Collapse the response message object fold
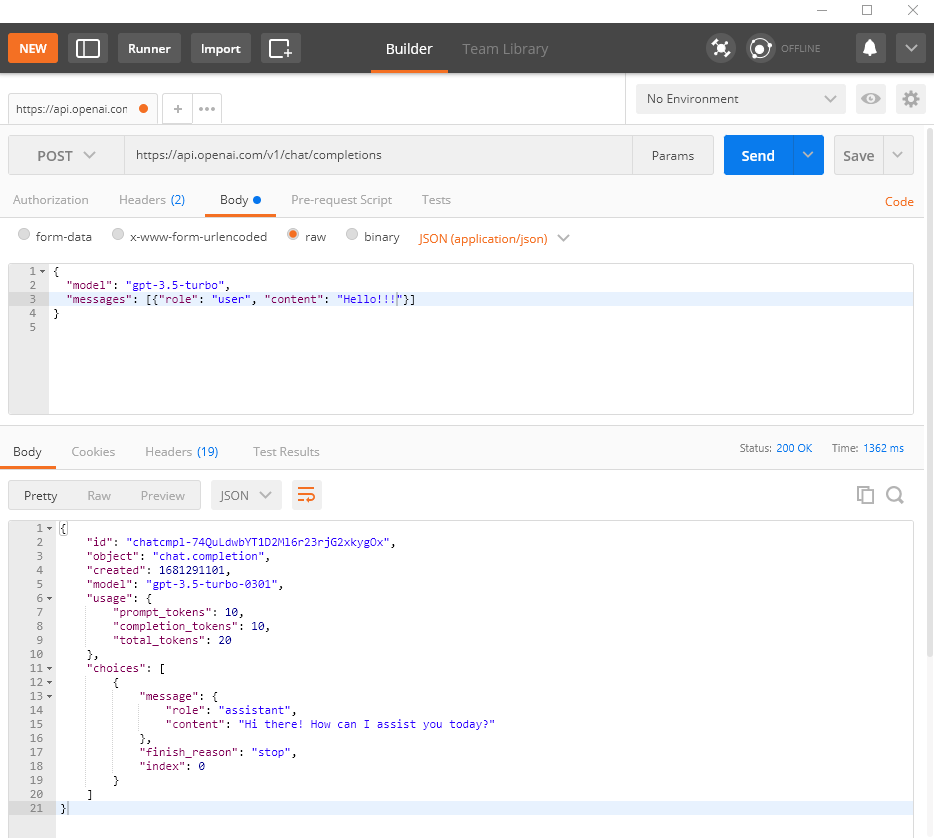This screenshot has height=838, width=934. click(x=49, y=696)
